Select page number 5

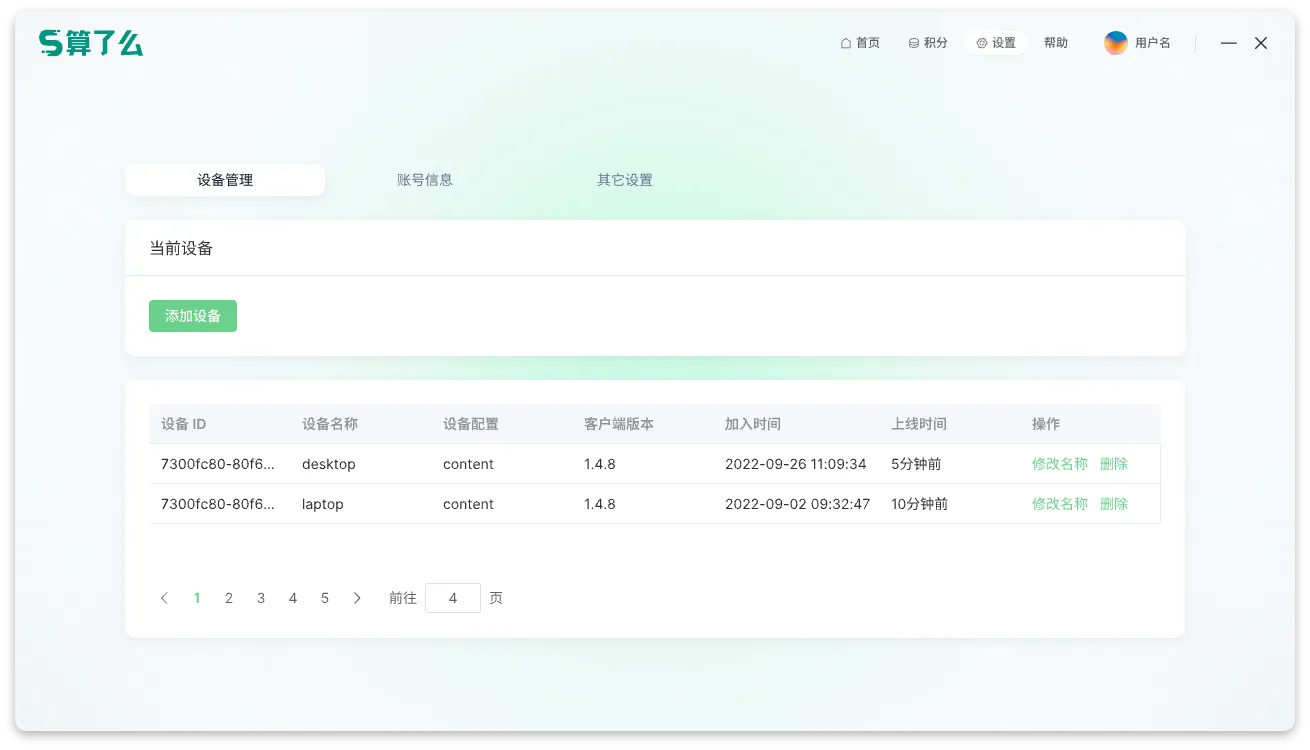pos(325,597)
